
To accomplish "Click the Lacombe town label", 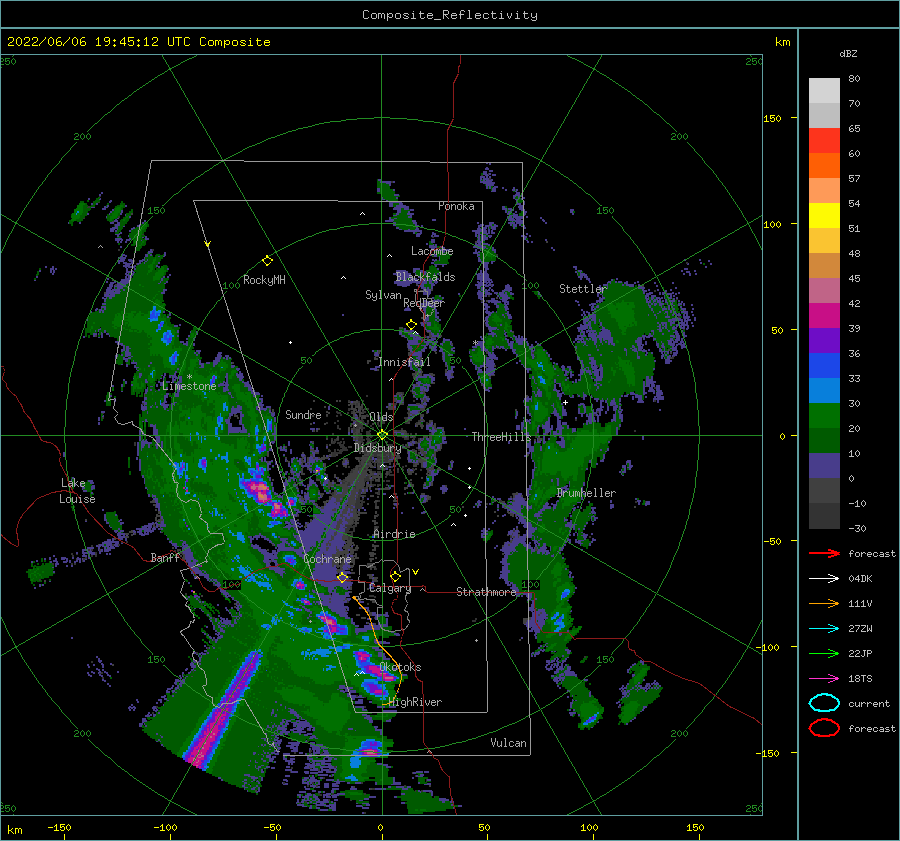I will click(x=432, y=251).
